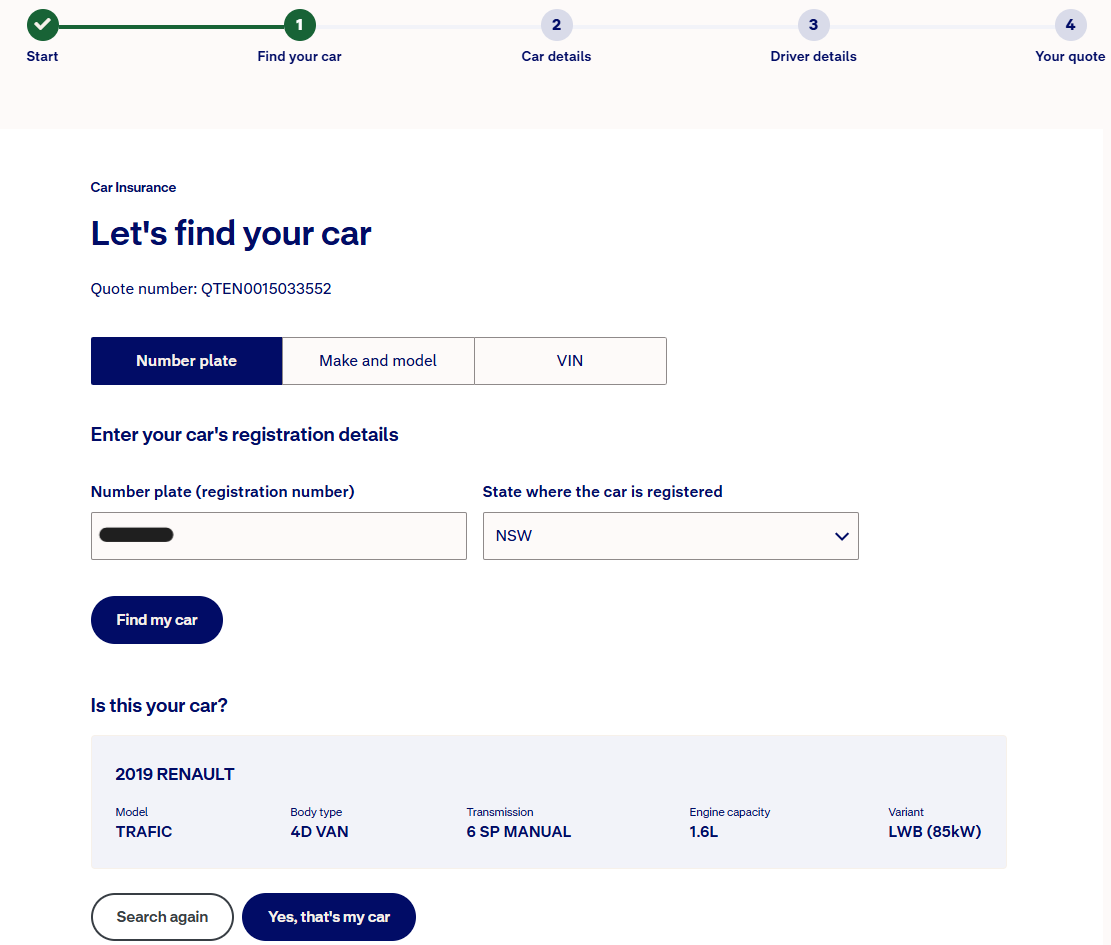Click step 4 Your quote circle
1111x945 pixels.
(x=1070, y=25)
